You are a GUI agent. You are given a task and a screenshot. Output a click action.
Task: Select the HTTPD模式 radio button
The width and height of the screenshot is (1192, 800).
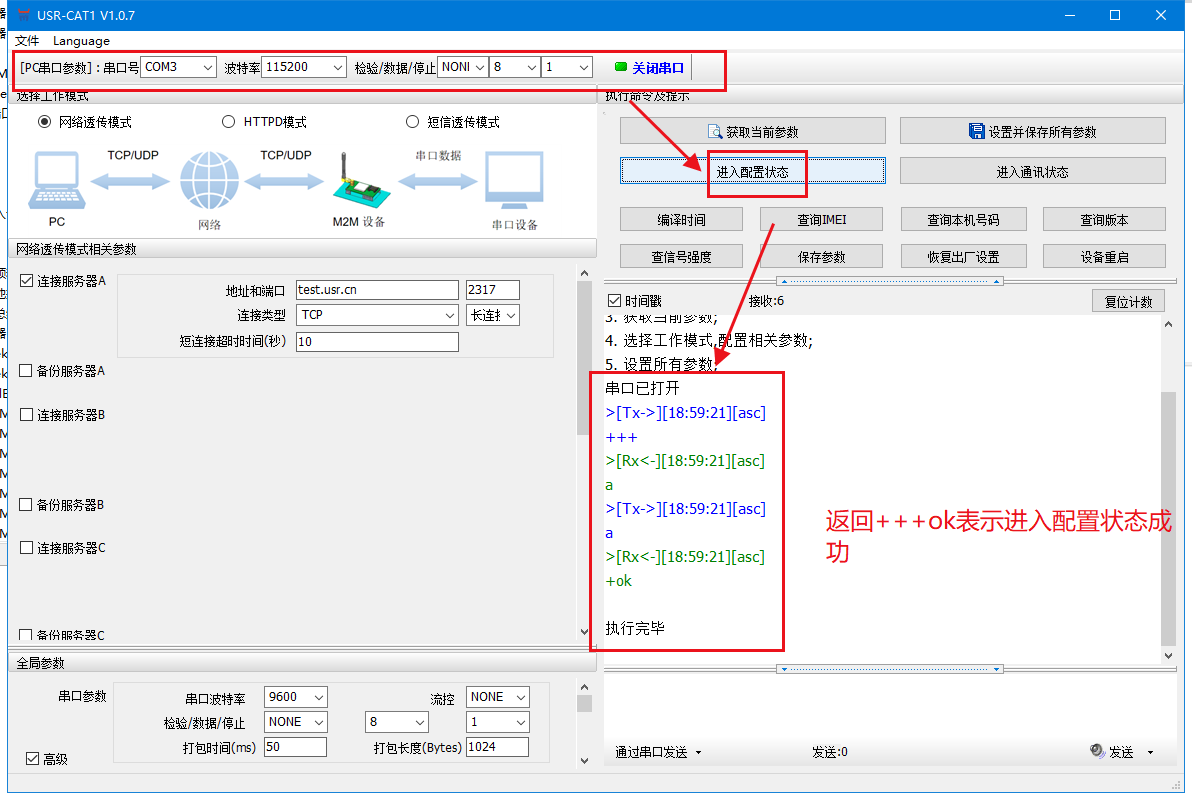tap(228, 122)
